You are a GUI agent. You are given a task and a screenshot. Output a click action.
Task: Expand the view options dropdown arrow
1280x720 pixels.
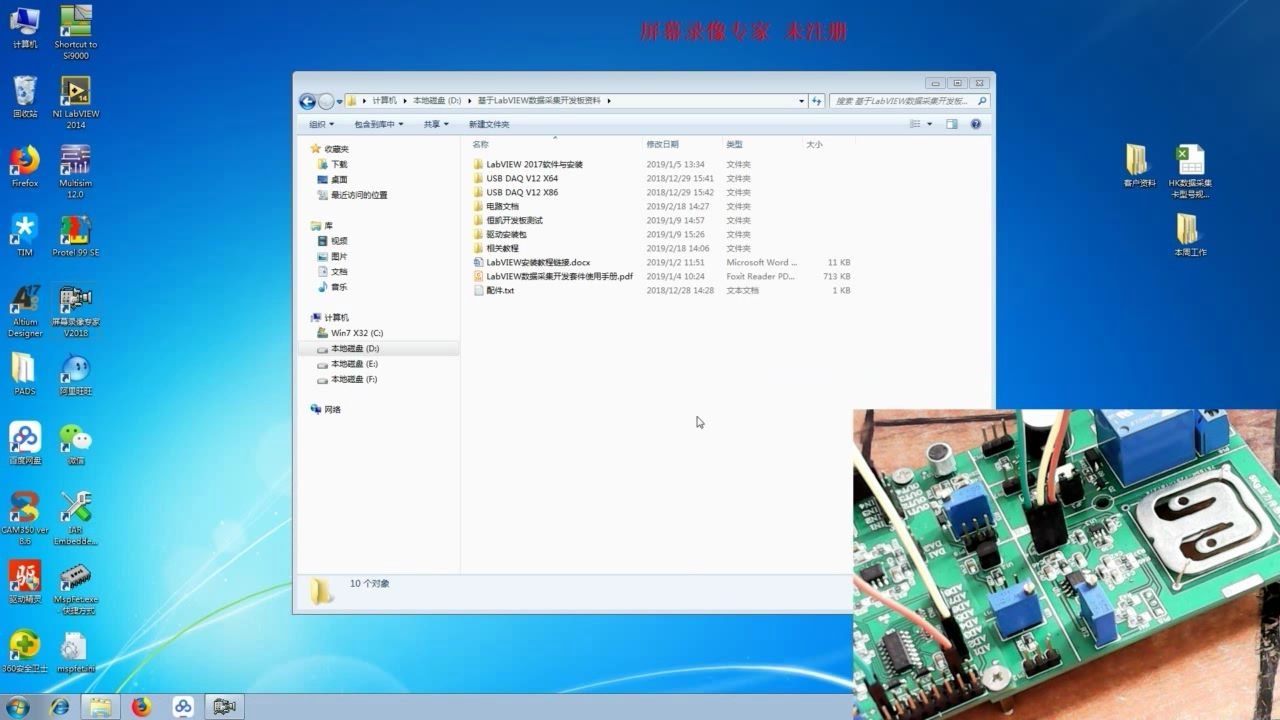click(x=929, y=124)
